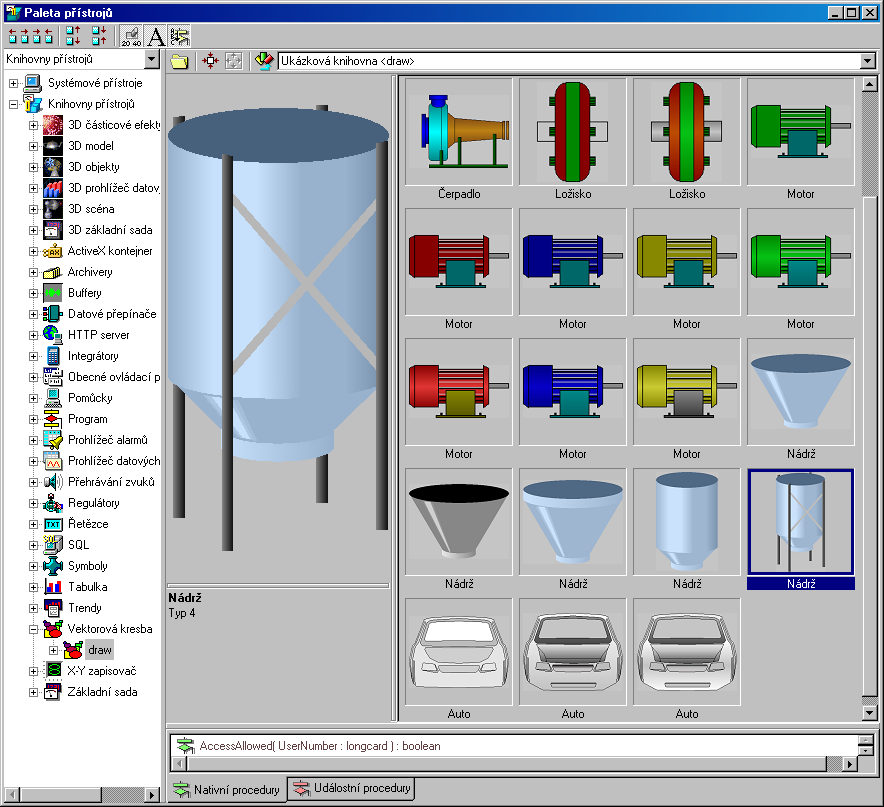The width and height of the screenshot is (884, 807).
Task: Select the HTTP server tree item
Action: (x=98, y=335)
